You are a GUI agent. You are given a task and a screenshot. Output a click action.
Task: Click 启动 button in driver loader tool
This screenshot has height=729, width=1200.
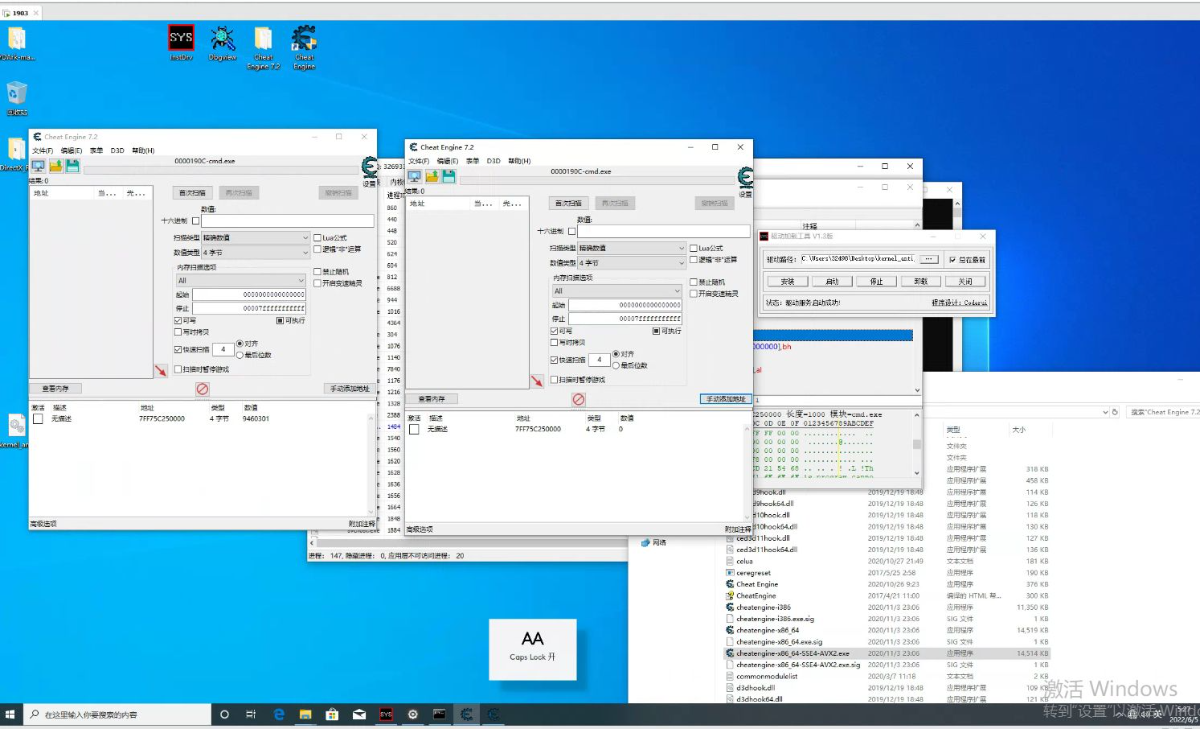pos(832,281)
